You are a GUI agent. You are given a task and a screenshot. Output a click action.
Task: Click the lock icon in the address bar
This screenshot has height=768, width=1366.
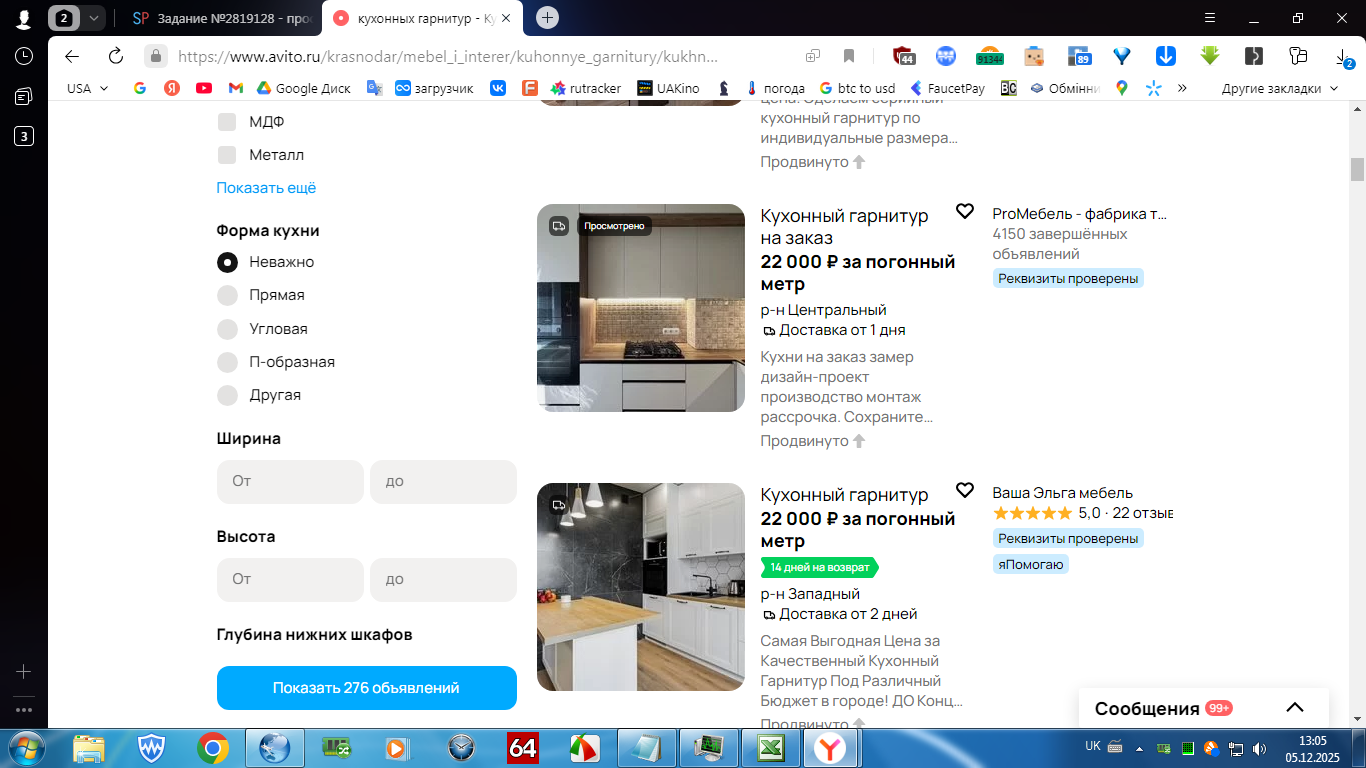click(x=155, y=56)
